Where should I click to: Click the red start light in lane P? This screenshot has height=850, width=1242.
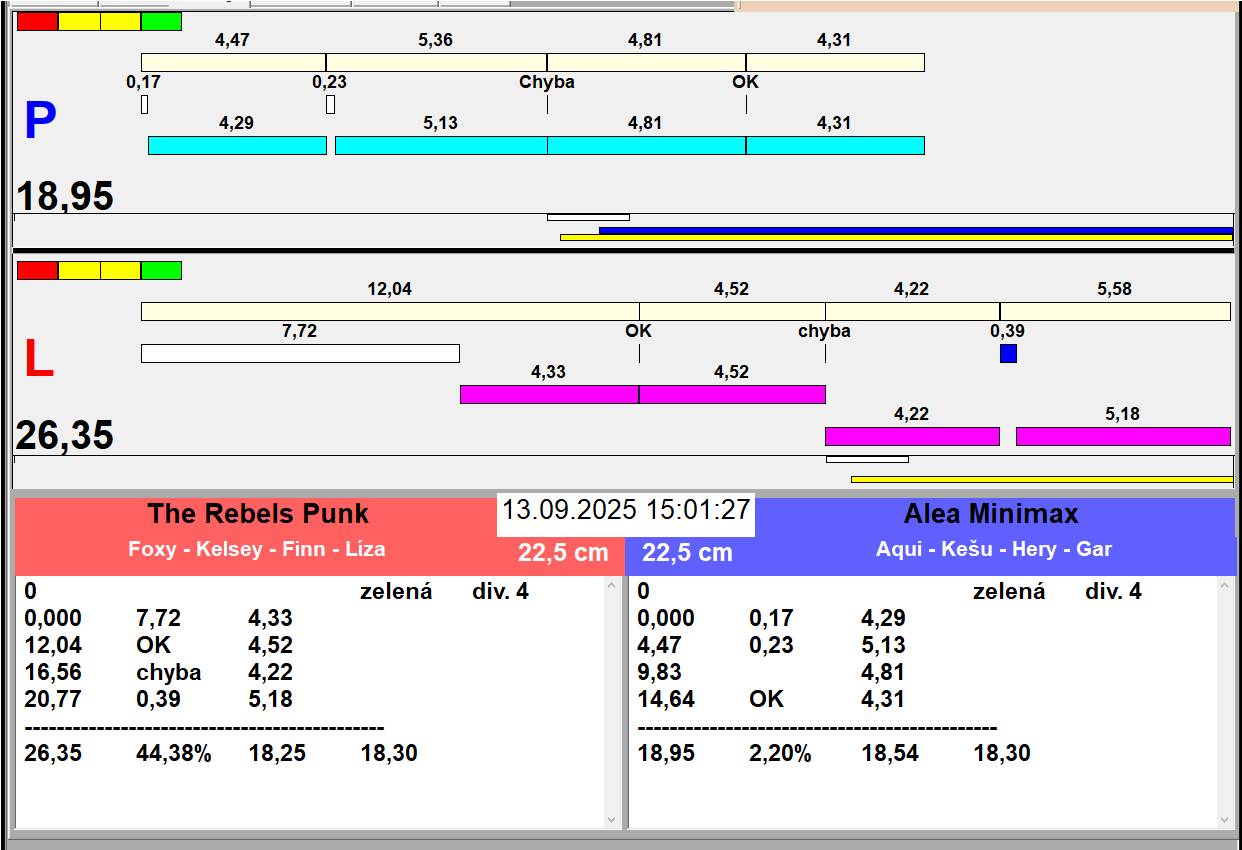pos(38,22)
